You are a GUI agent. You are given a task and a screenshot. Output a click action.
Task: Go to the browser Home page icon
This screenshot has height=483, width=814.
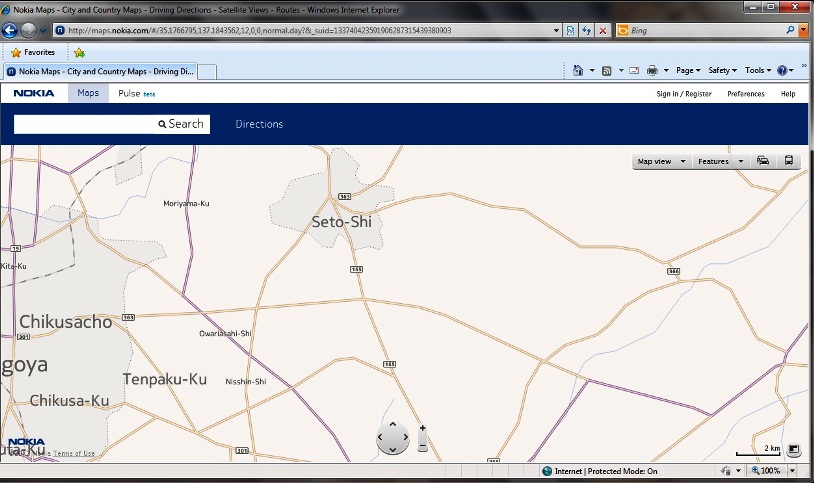578,70
